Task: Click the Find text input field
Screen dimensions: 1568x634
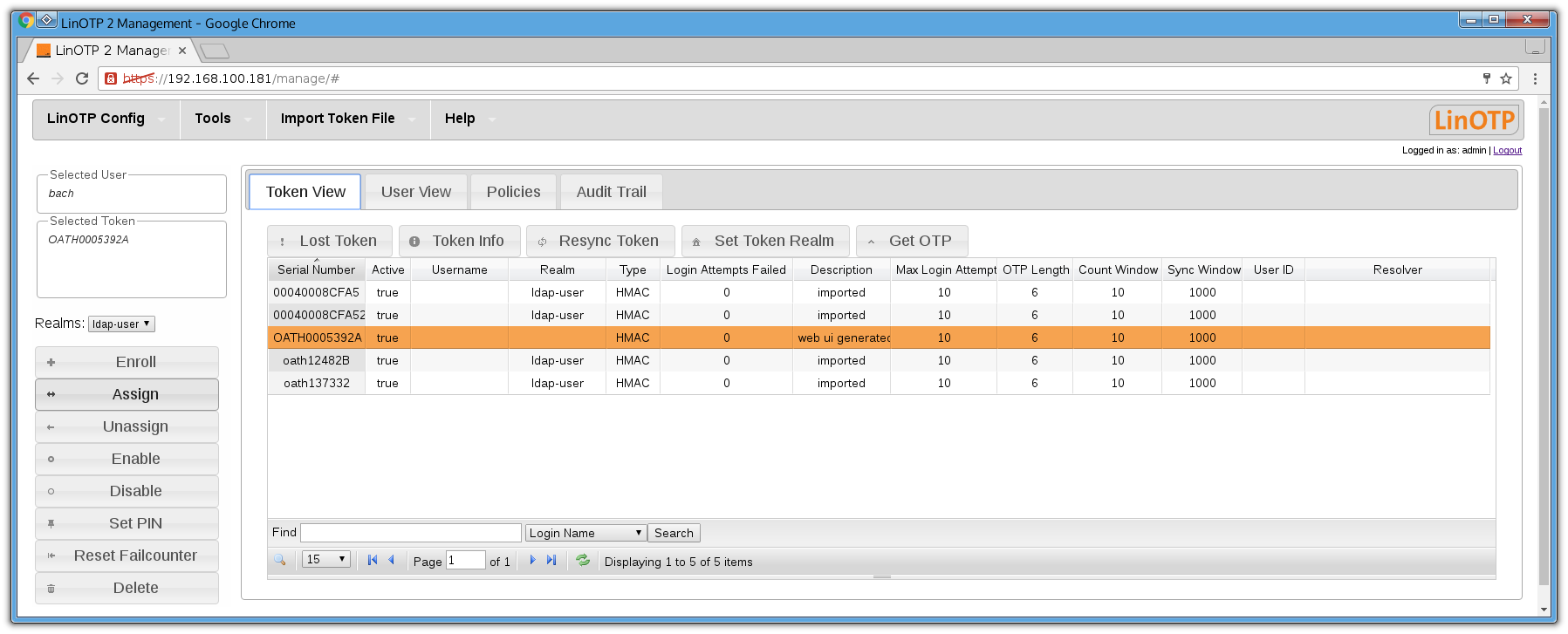Action: [411, 533]
